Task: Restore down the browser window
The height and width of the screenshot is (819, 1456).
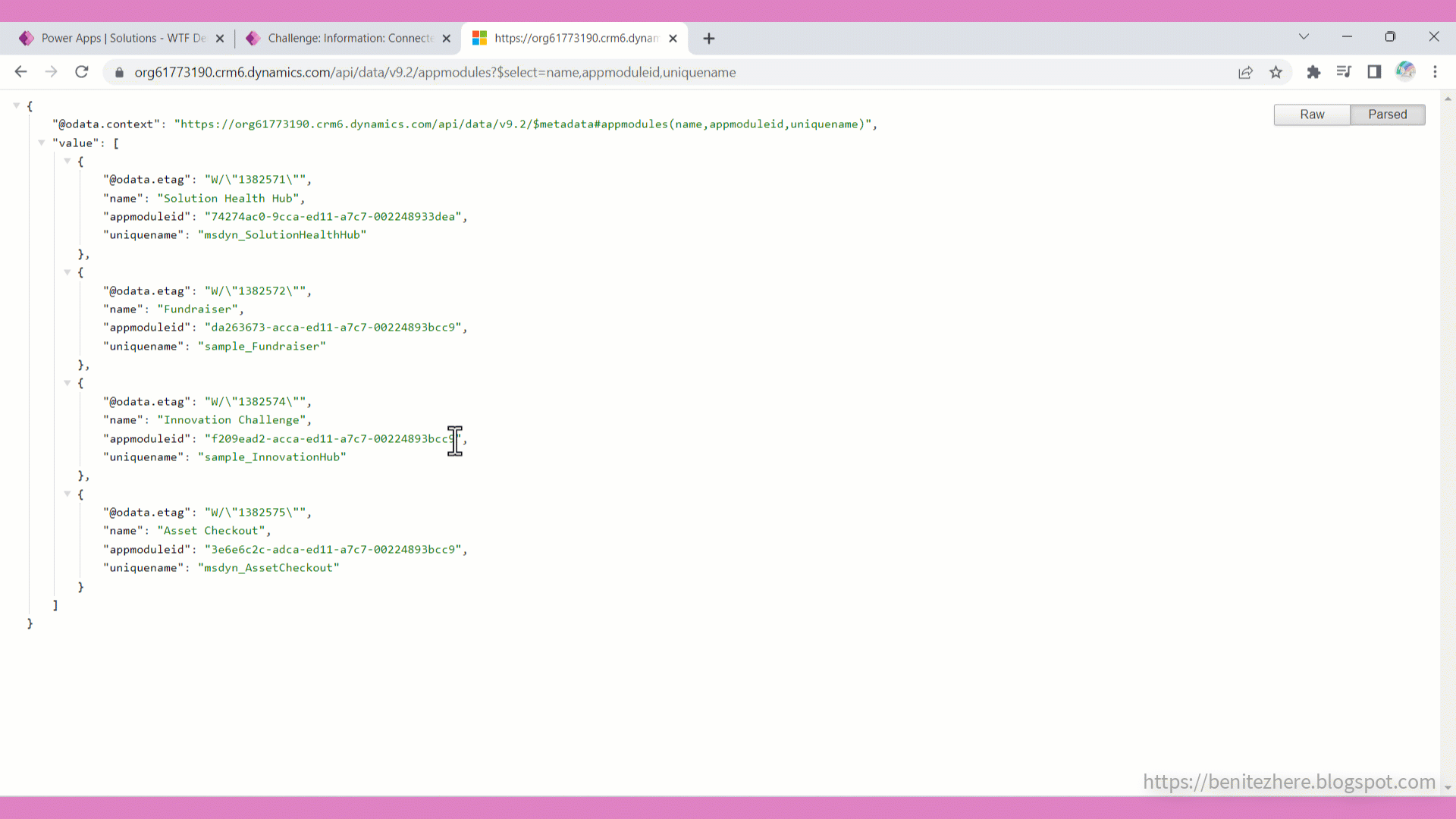Action: [x=1390, y=36]
